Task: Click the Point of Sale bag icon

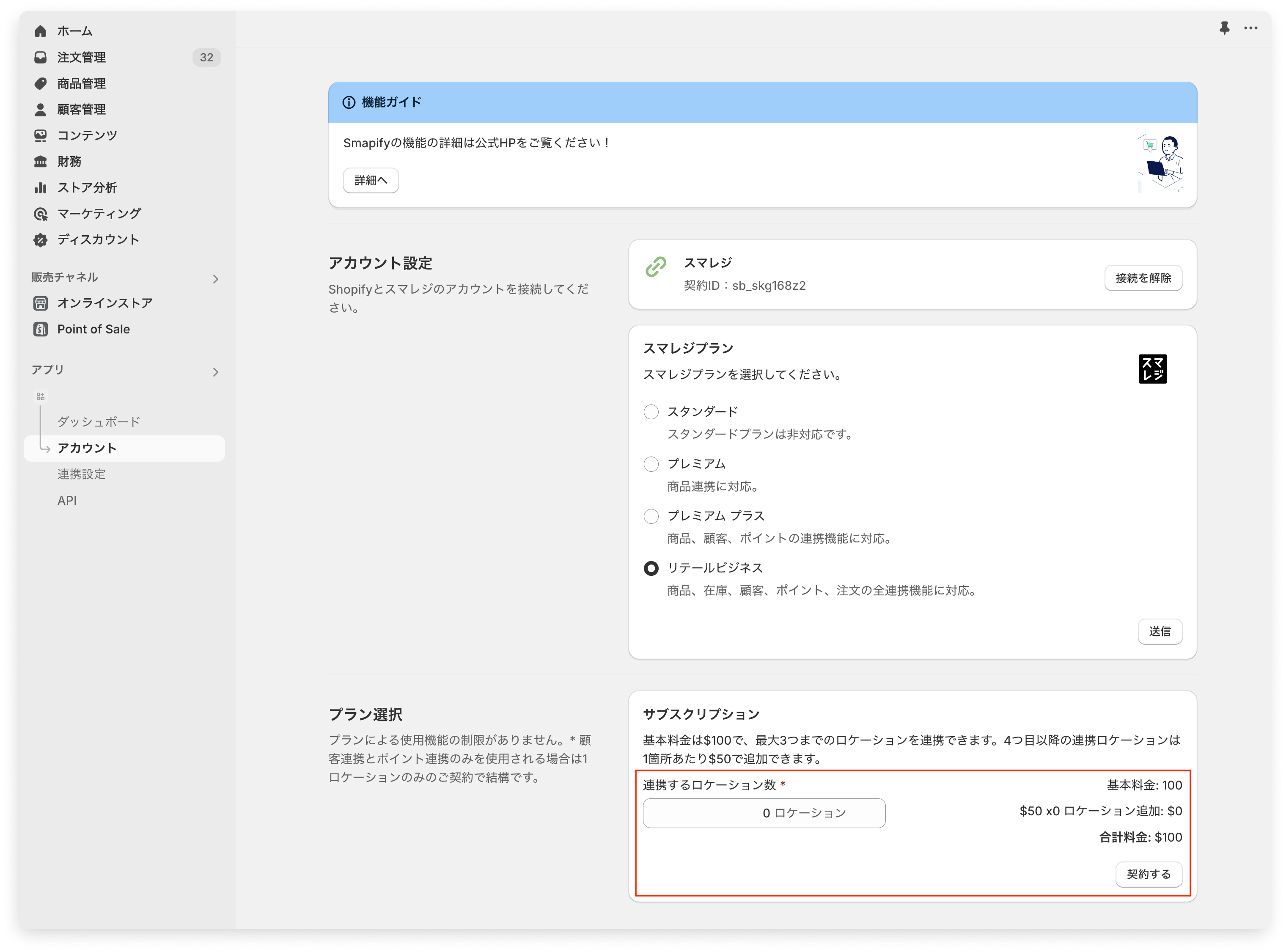Action: (40, 329)
